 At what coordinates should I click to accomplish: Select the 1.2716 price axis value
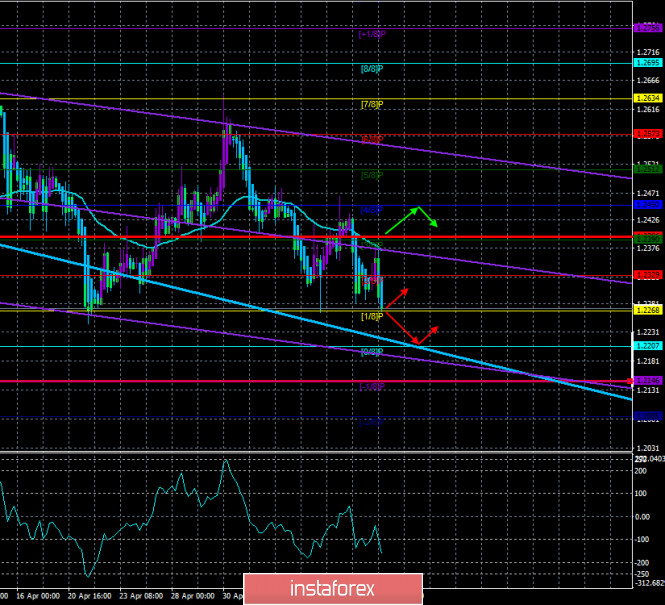[x=648, y=52]
